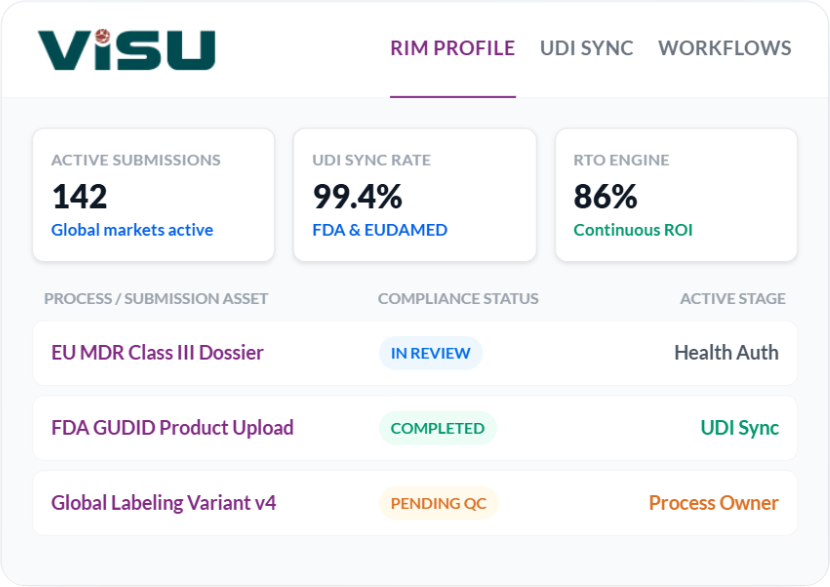This screenshot has height=587, width=830.
Task: Click the 142 submissions value
Action: click(79, 196)
